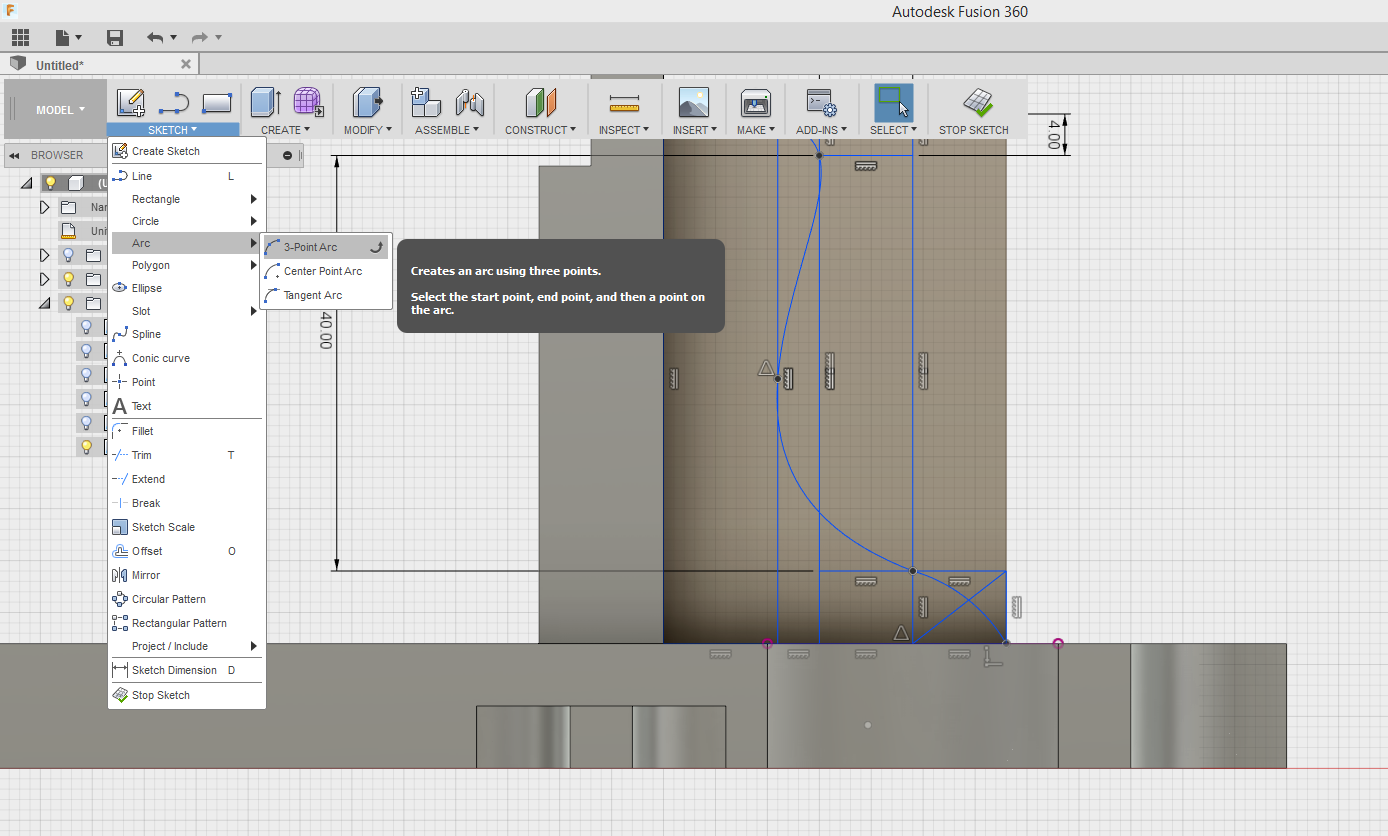Image resolution: width=1388 pixels, height=836 pixels.
Task: Click the Select tool icon
Action: (x=893, y=102)
